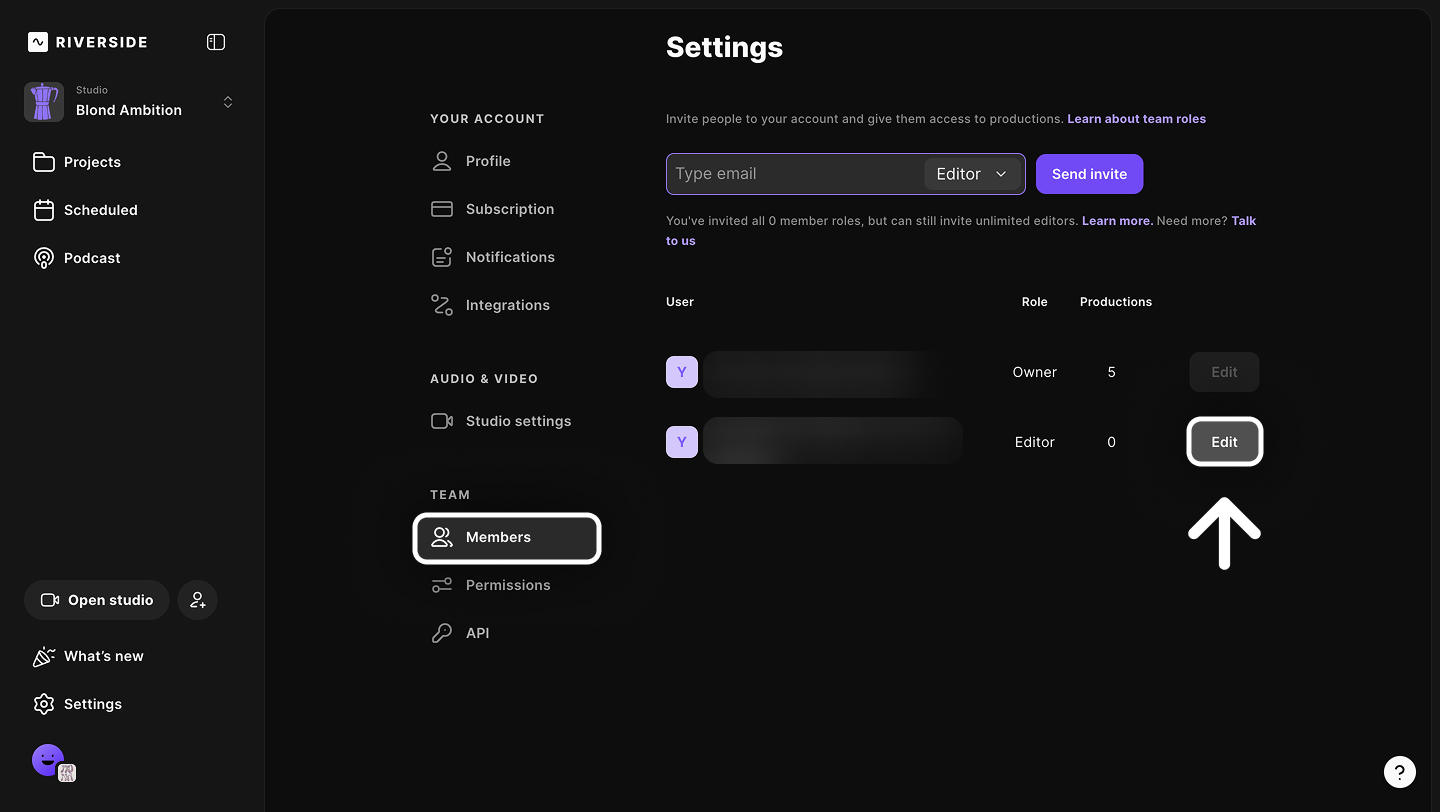This screenshot has width=1440, height=812.
Task: Collapse the sidebar panel icon
Action: point(216,42)
